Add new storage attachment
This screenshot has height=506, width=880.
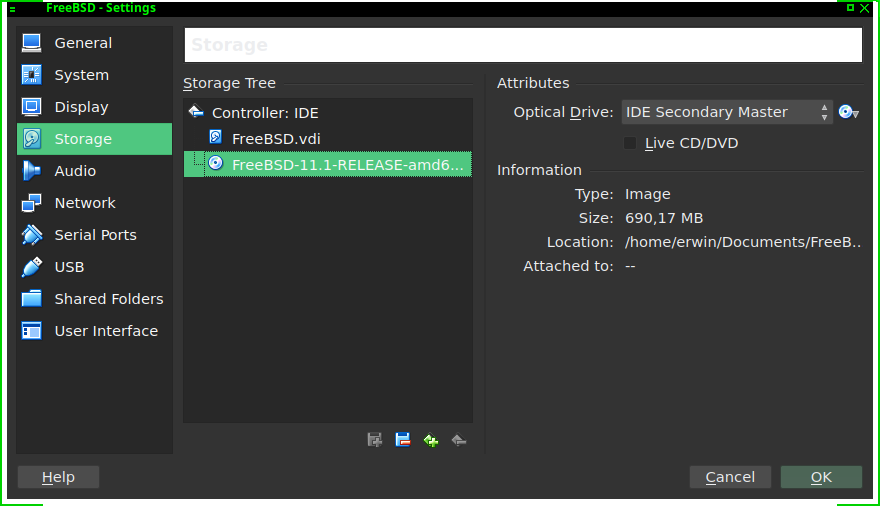tap(375, 440)
